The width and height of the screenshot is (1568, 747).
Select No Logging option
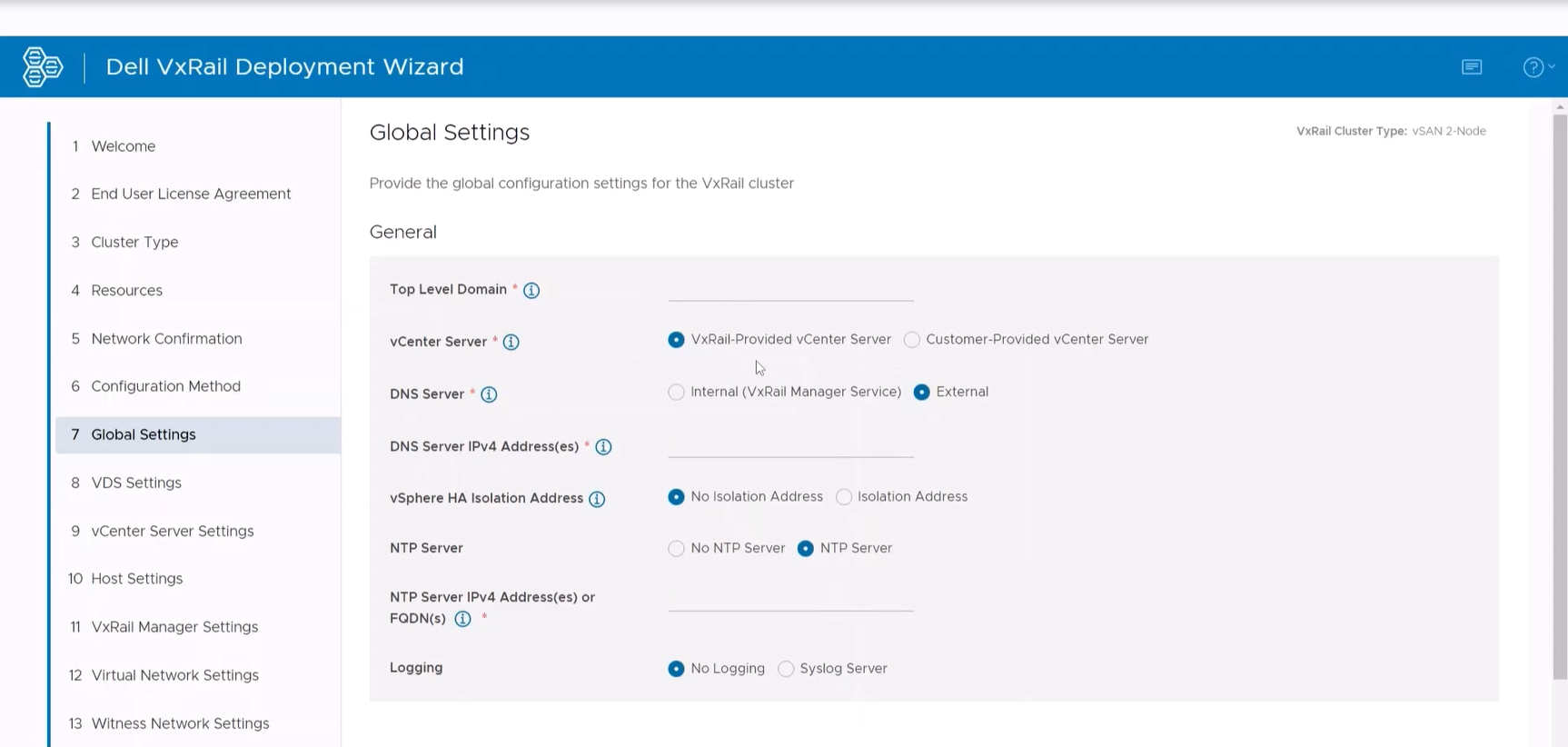coord(676,669)
